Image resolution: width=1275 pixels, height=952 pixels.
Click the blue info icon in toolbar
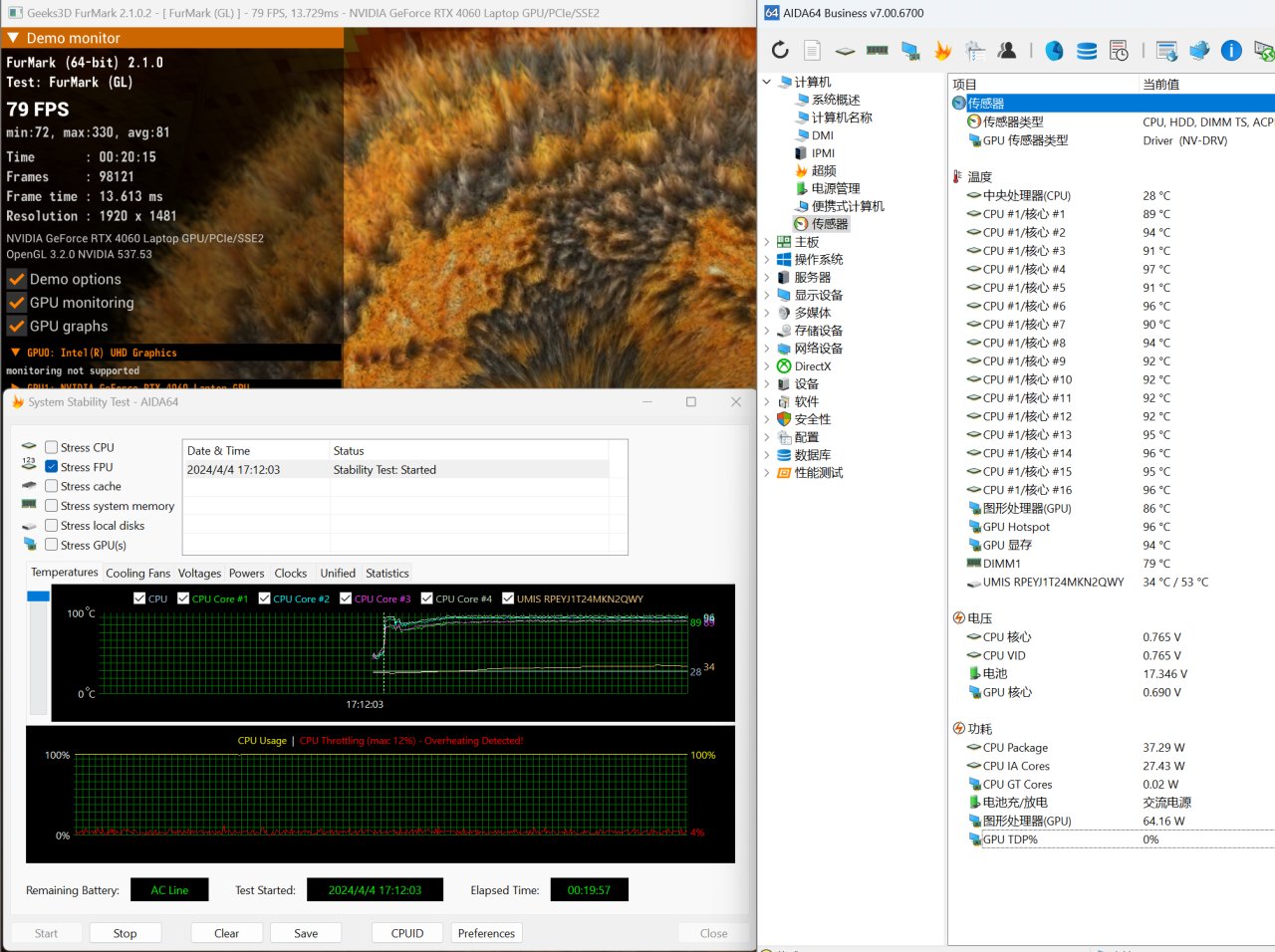[1231, 50]
